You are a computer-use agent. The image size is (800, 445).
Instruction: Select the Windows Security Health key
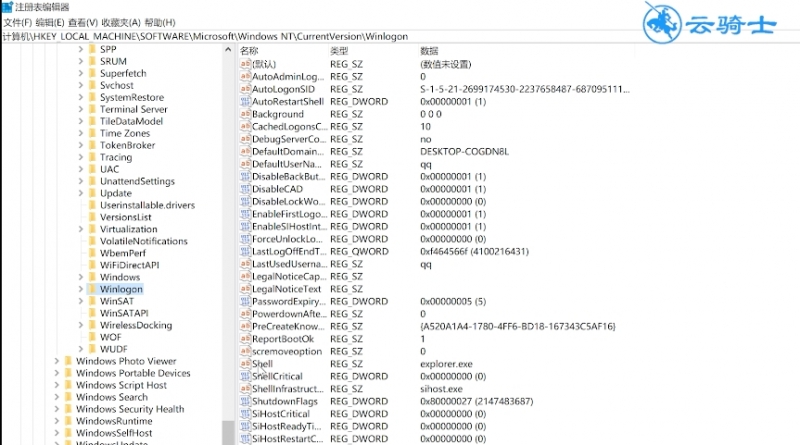[130, 409]
